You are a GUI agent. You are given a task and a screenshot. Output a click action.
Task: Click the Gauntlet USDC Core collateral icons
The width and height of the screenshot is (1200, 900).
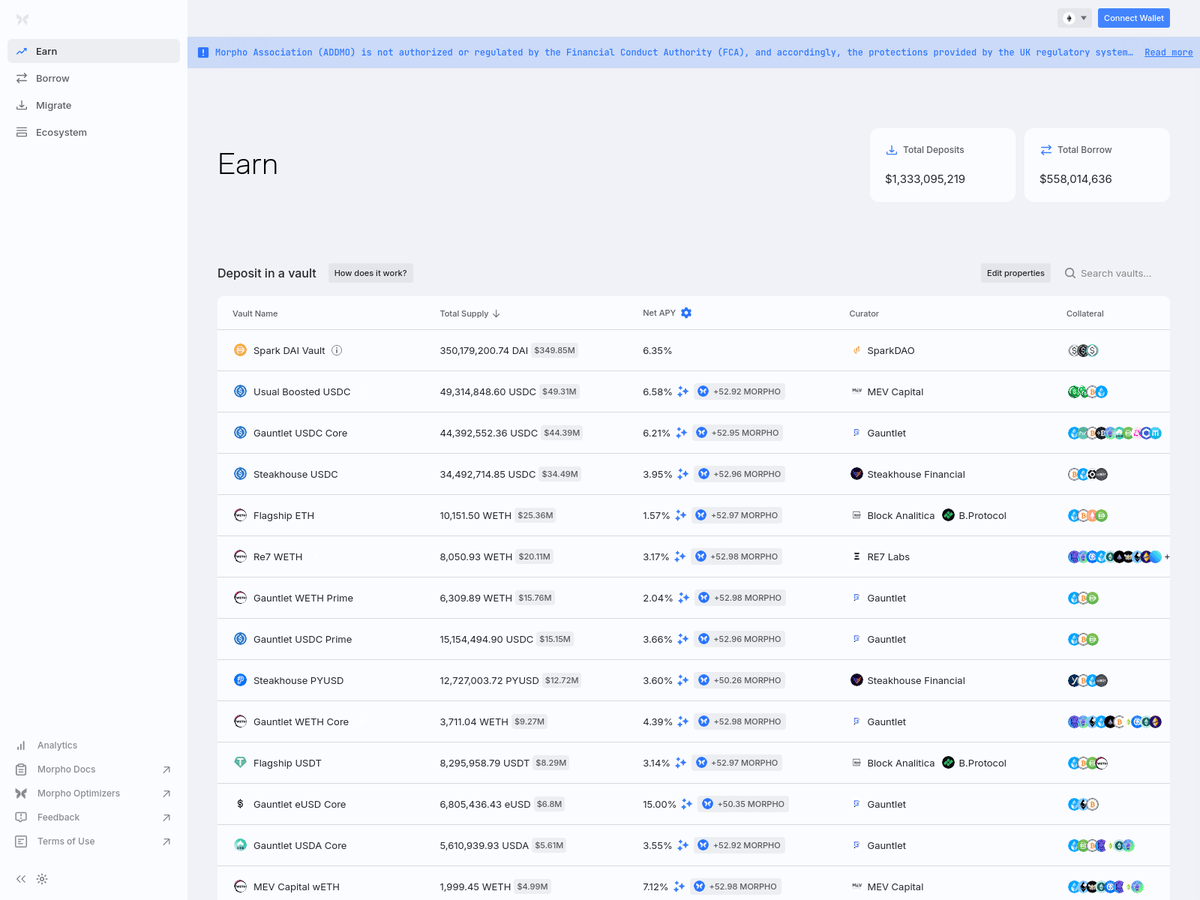1114,433
